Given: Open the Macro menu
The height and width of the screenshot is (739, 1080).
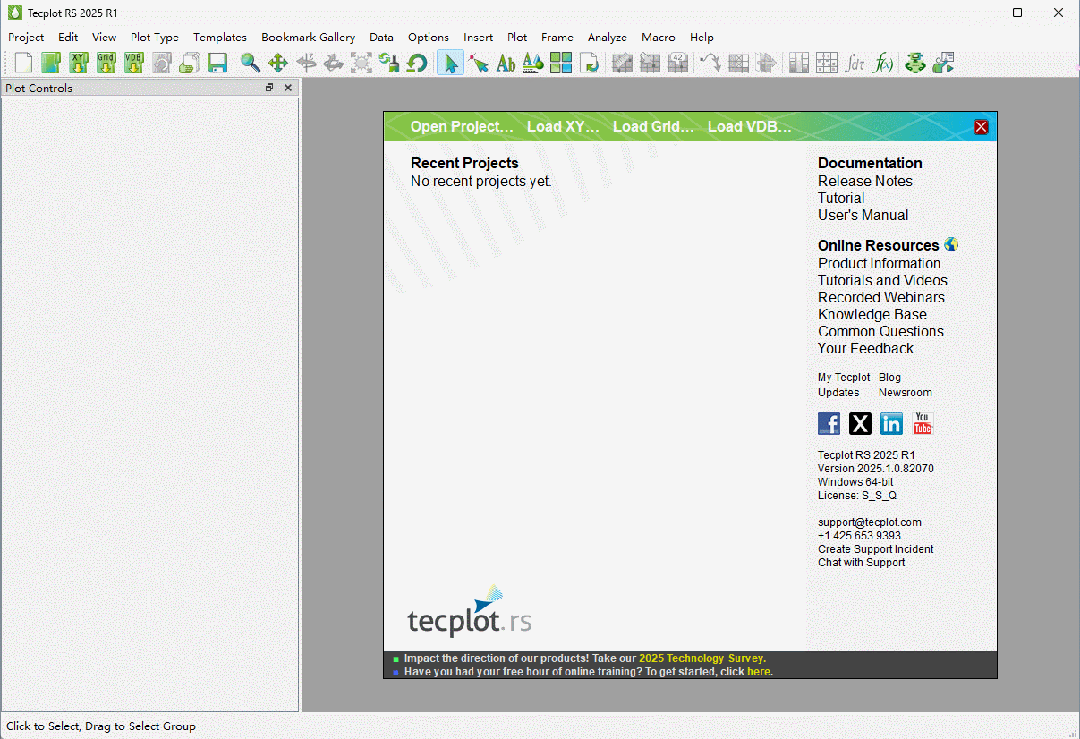Looking at the screenshot, I should 658,37.
